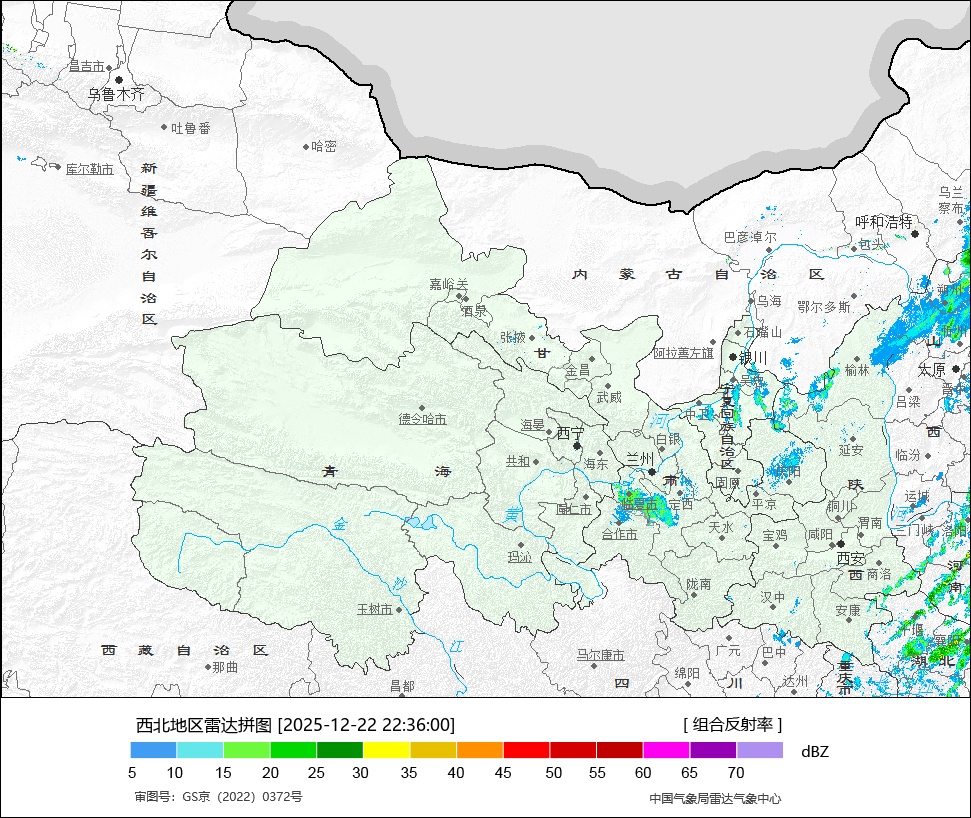Click the 天水 city label
The width and height of the screenshot is (971, 818).
[721, 528]
